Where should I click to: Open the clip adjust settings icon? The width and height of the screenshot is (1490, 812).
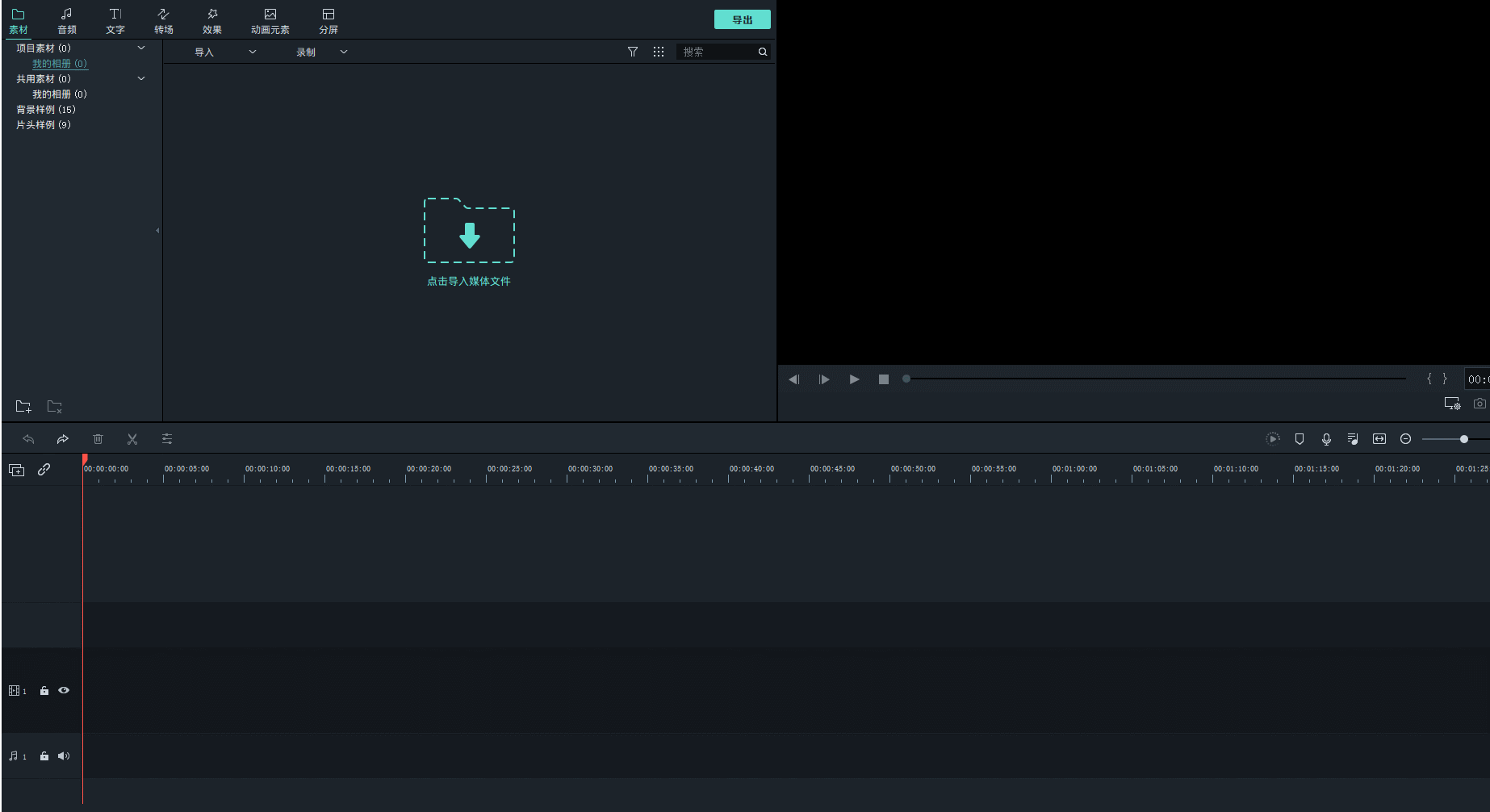point(167,439)
